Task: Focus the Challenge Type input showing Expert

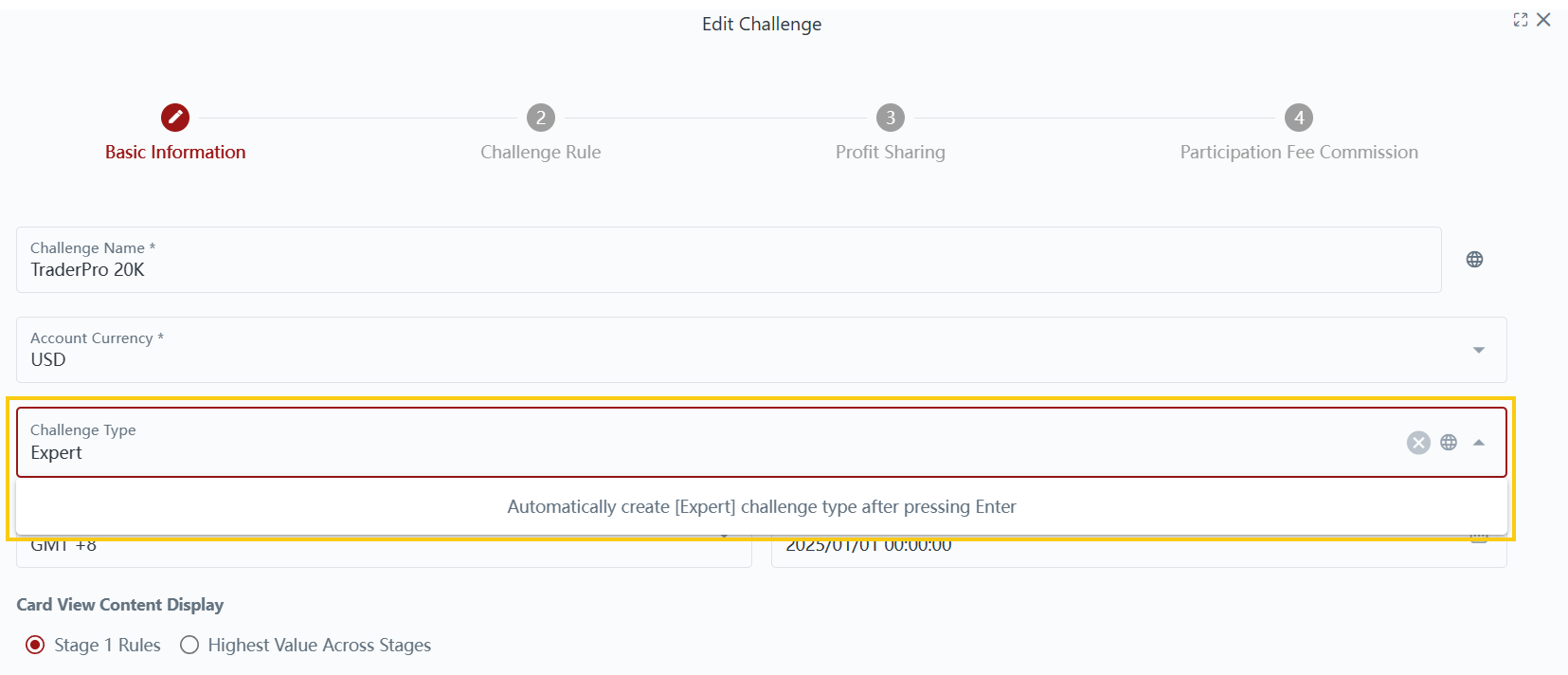Action: point(663,452)
